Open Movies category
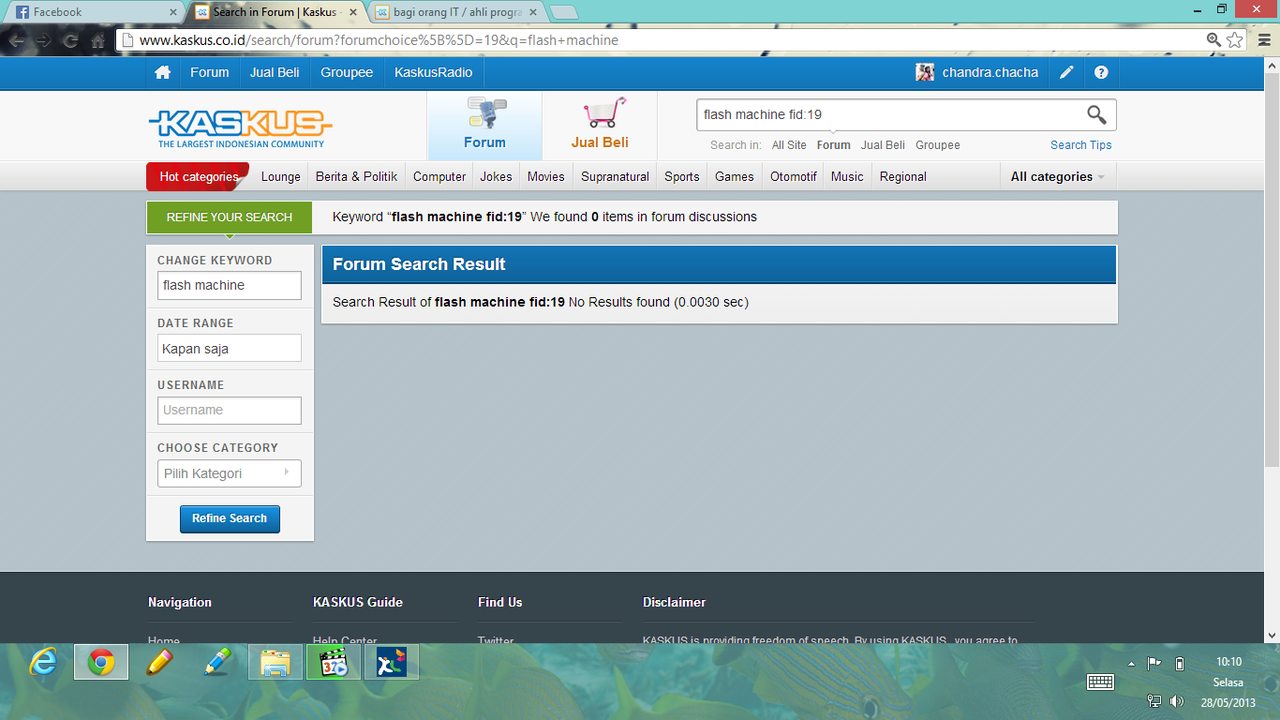 tap(546, 177)
